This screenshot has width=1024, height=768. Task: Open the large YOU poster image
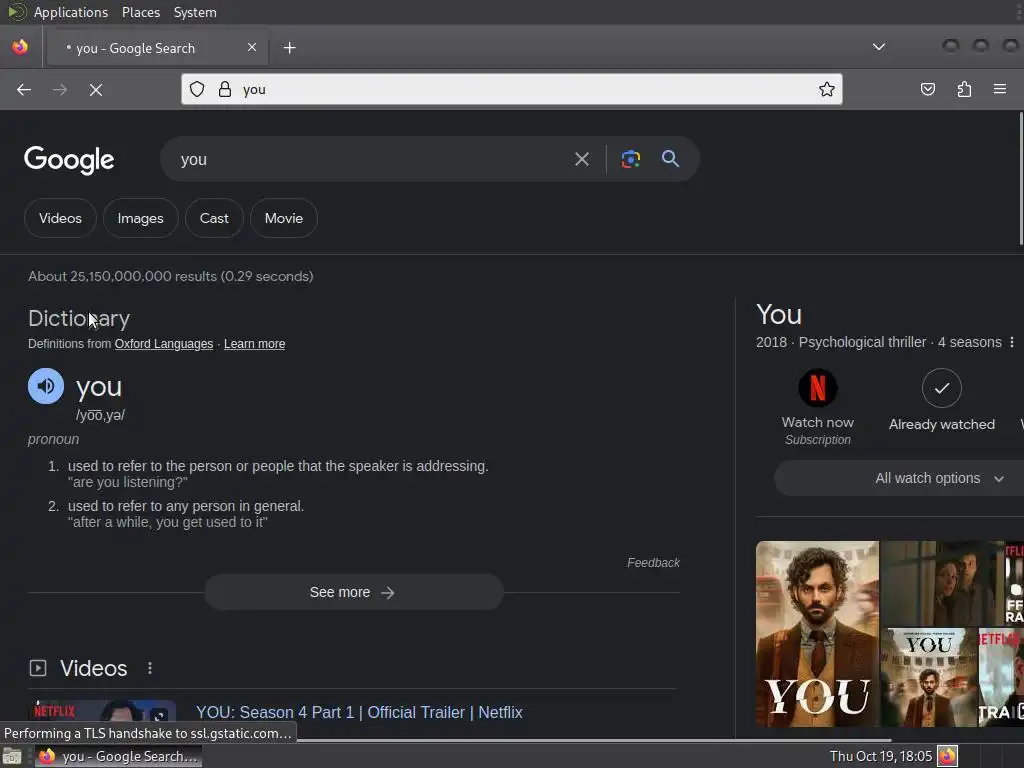(817, 633)
